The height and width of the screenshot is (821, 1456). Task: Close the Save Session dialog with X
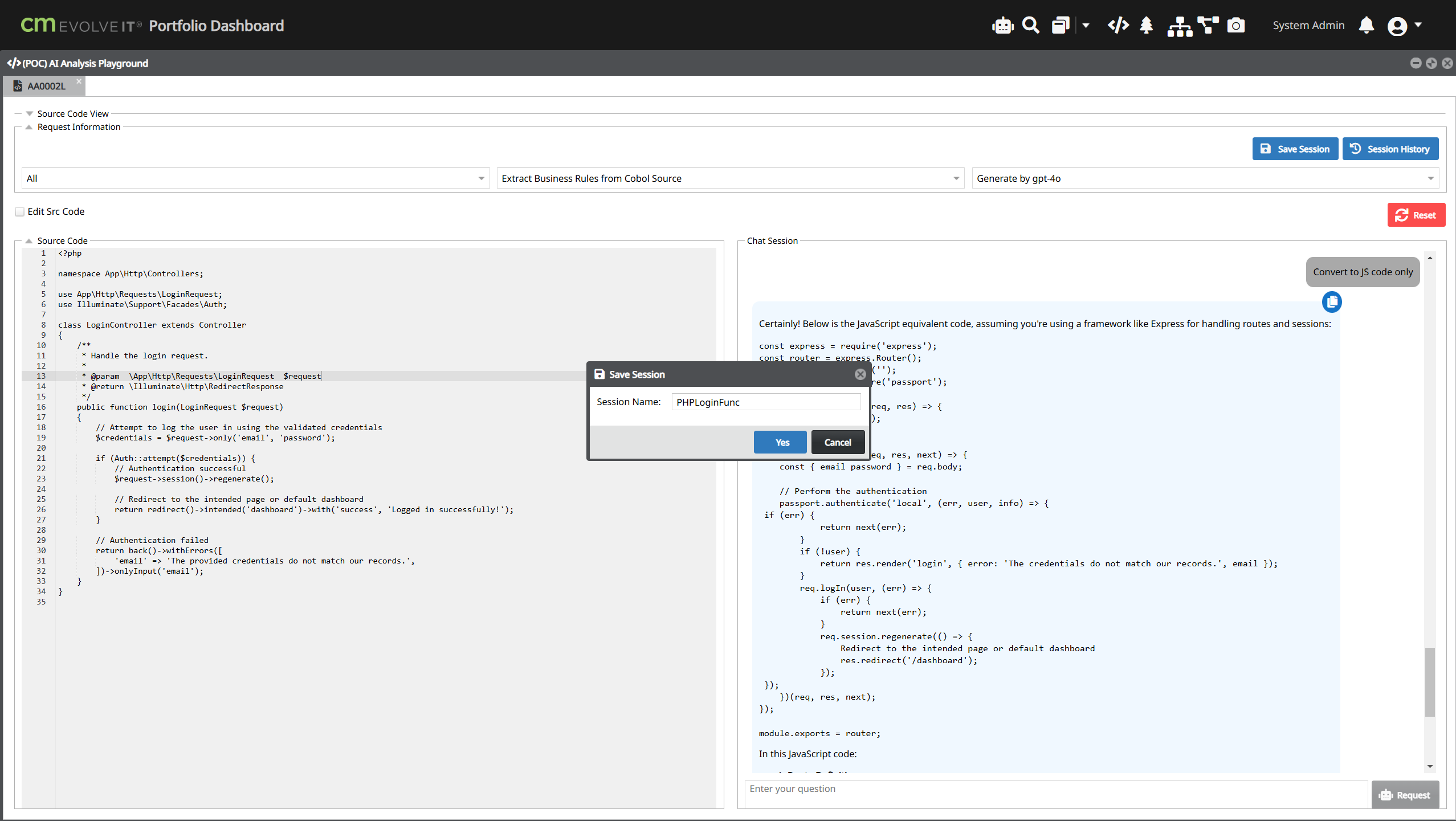(860, 374)
